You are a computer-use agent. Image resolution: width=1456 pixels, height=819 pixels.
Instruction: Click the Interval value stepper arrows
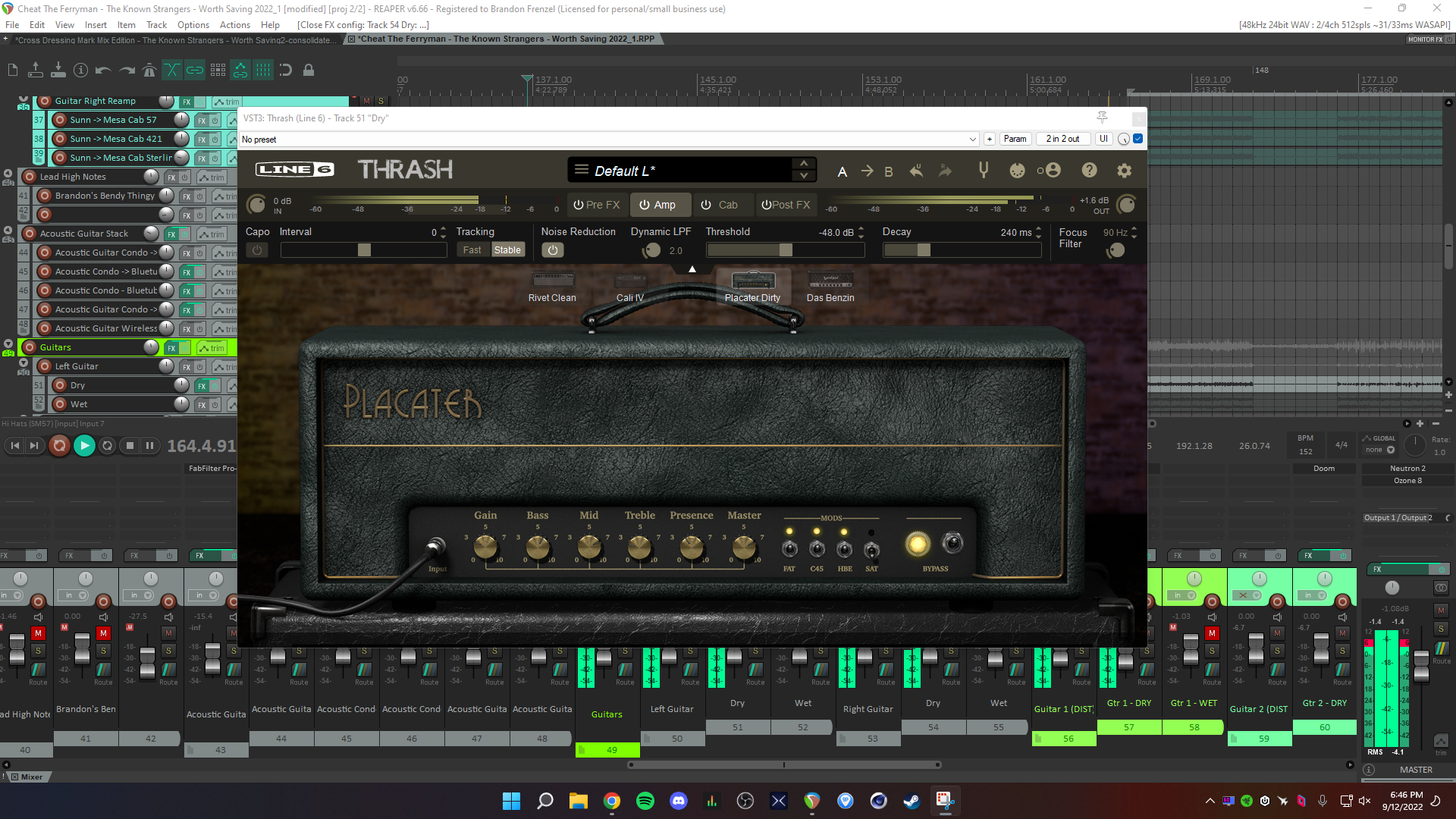point(443,232)
